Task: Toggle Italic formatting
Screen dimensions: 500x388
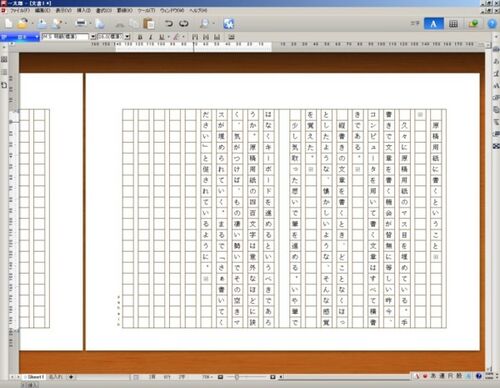Action: tap(150, 37)
